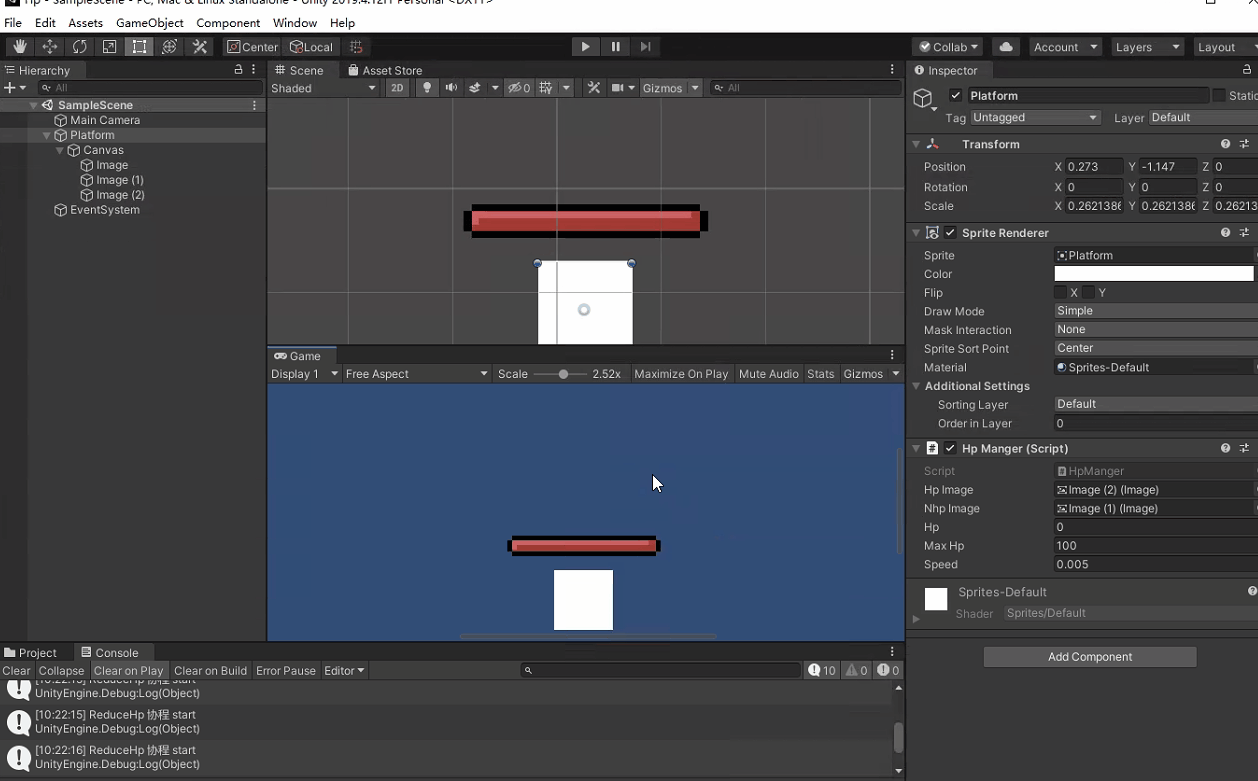Open the Window menu
This screenshot has width=1258, height=781.
pos(295,22)
